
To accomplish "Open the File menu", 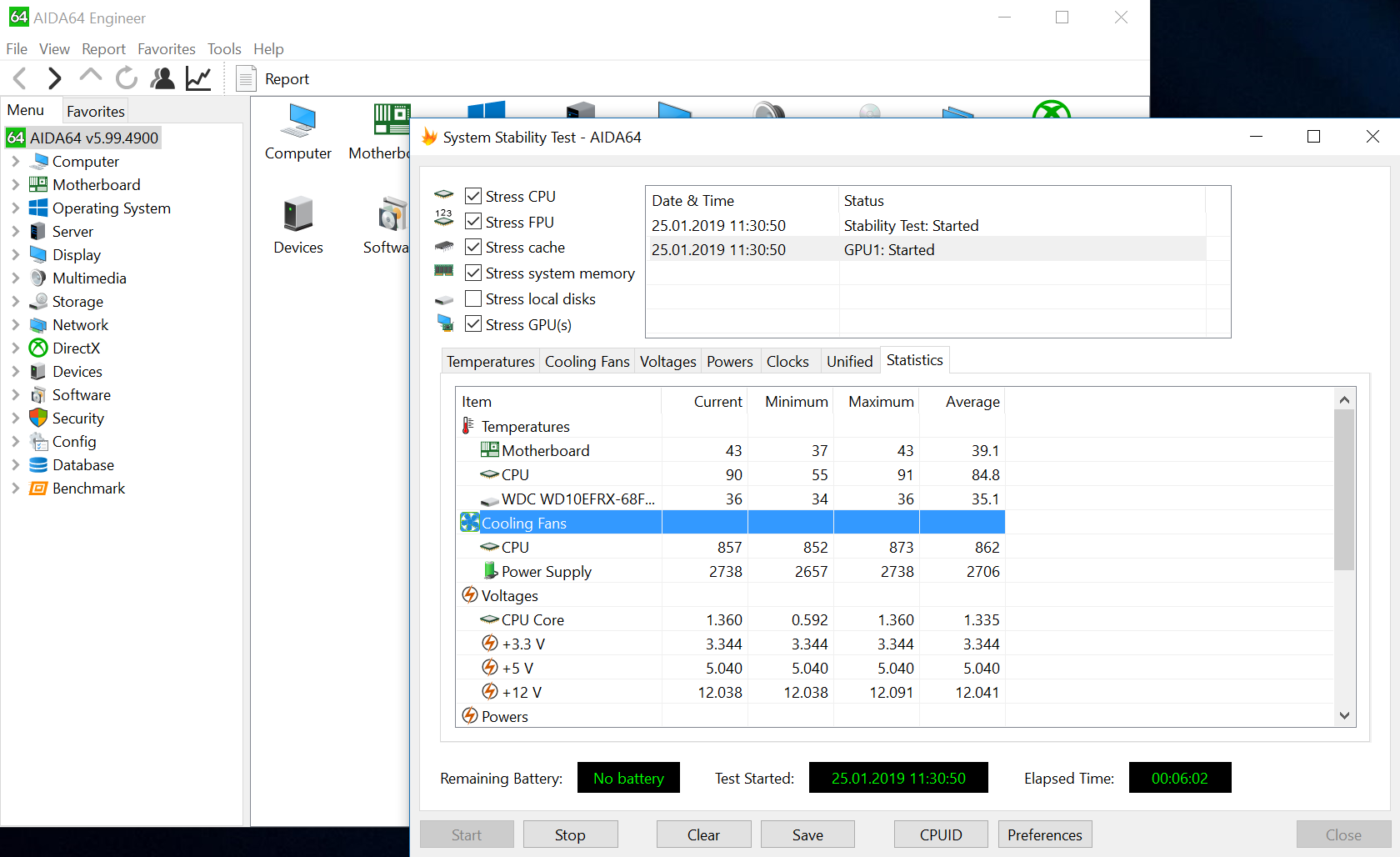I will click(17, 49).
